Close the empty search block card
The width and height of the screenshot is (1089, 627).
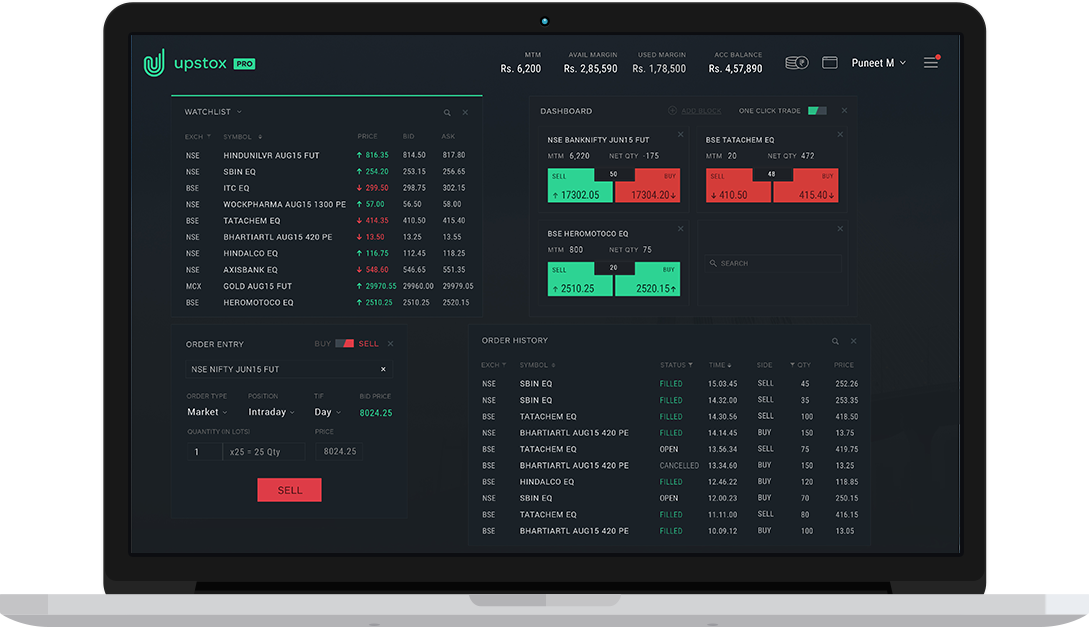pos(840,229)
